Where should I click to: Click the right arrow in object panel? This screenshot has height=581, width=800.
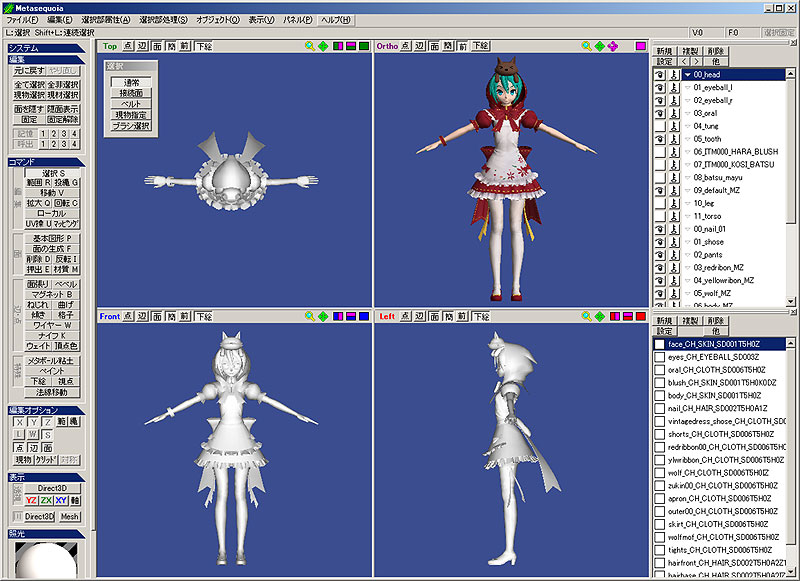[696, 61]
